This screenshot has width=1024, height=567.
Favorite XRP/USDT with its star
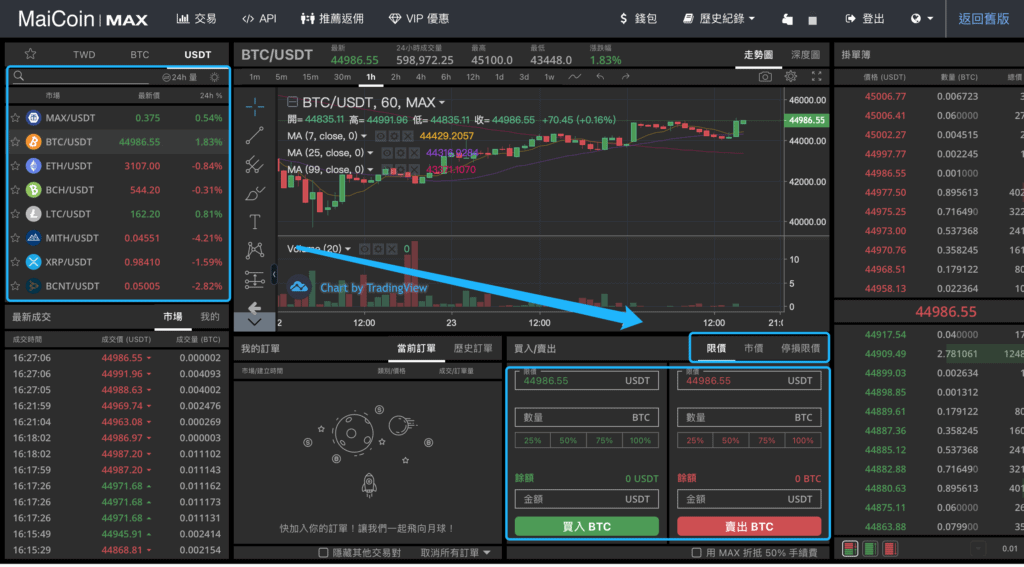[15, 262]
